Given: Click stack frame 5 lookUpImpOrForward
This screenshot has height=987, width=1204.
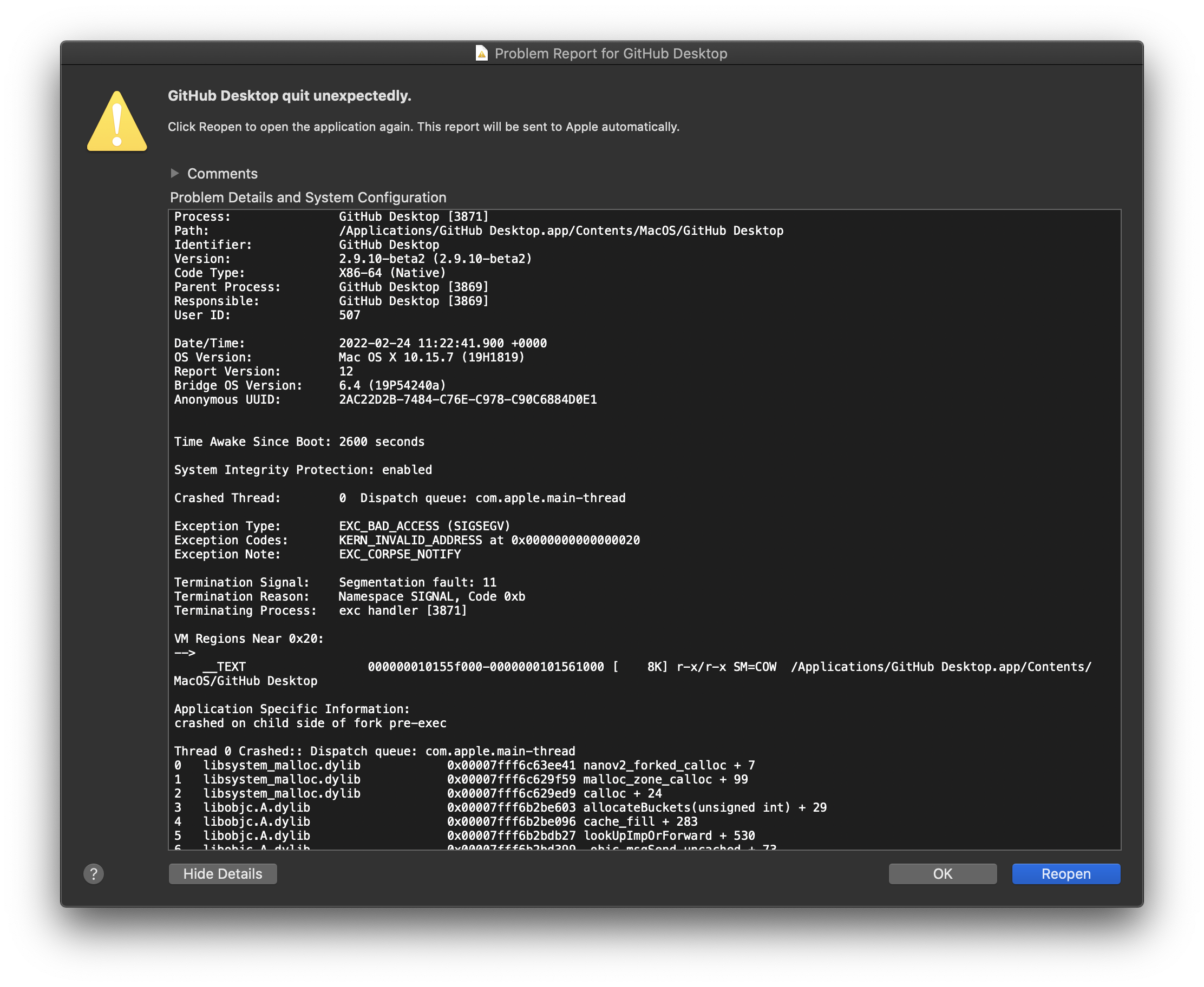Looking at the screenshot, I should point(464,836).
